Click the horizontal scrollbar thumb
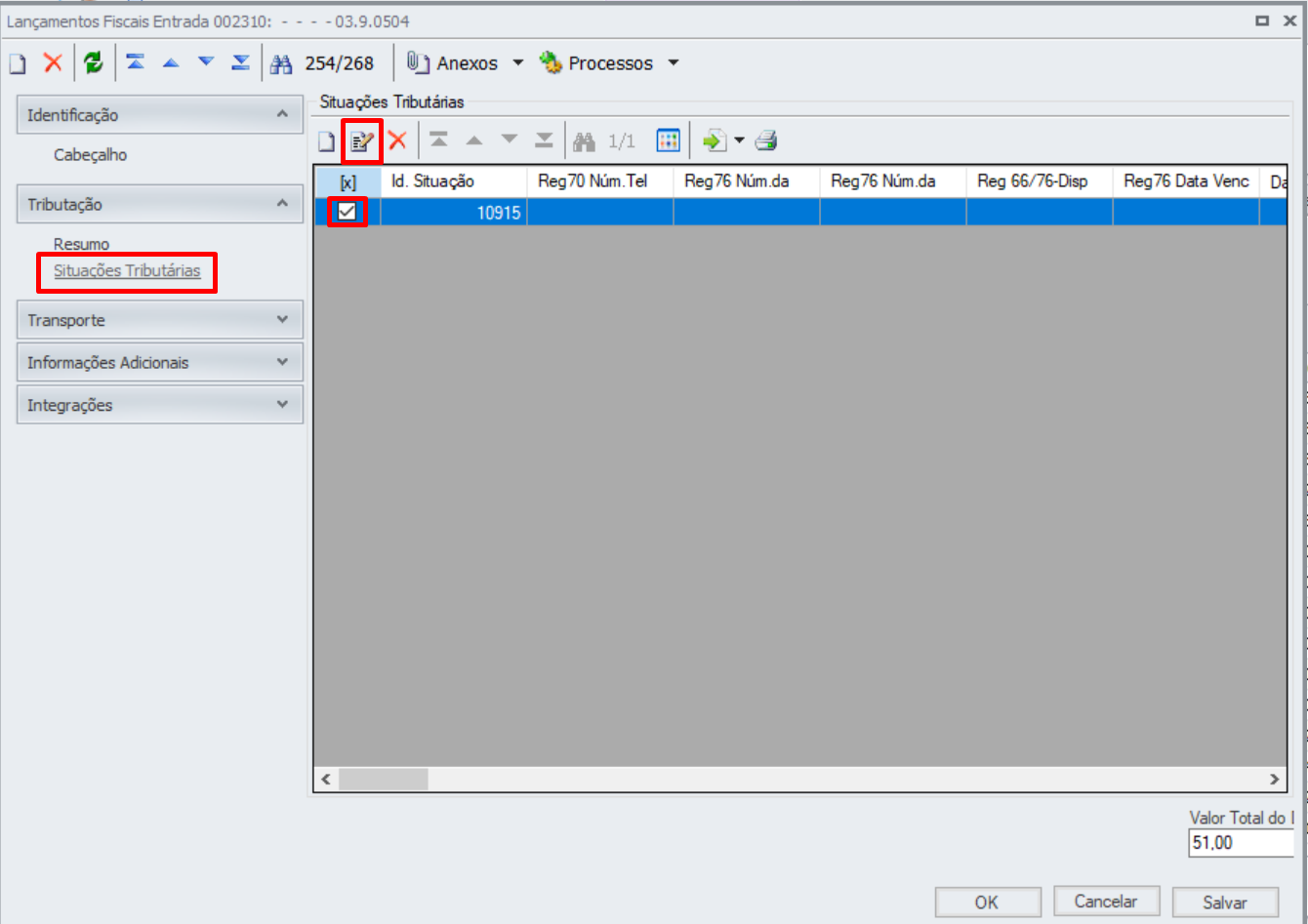 [383, 779]
